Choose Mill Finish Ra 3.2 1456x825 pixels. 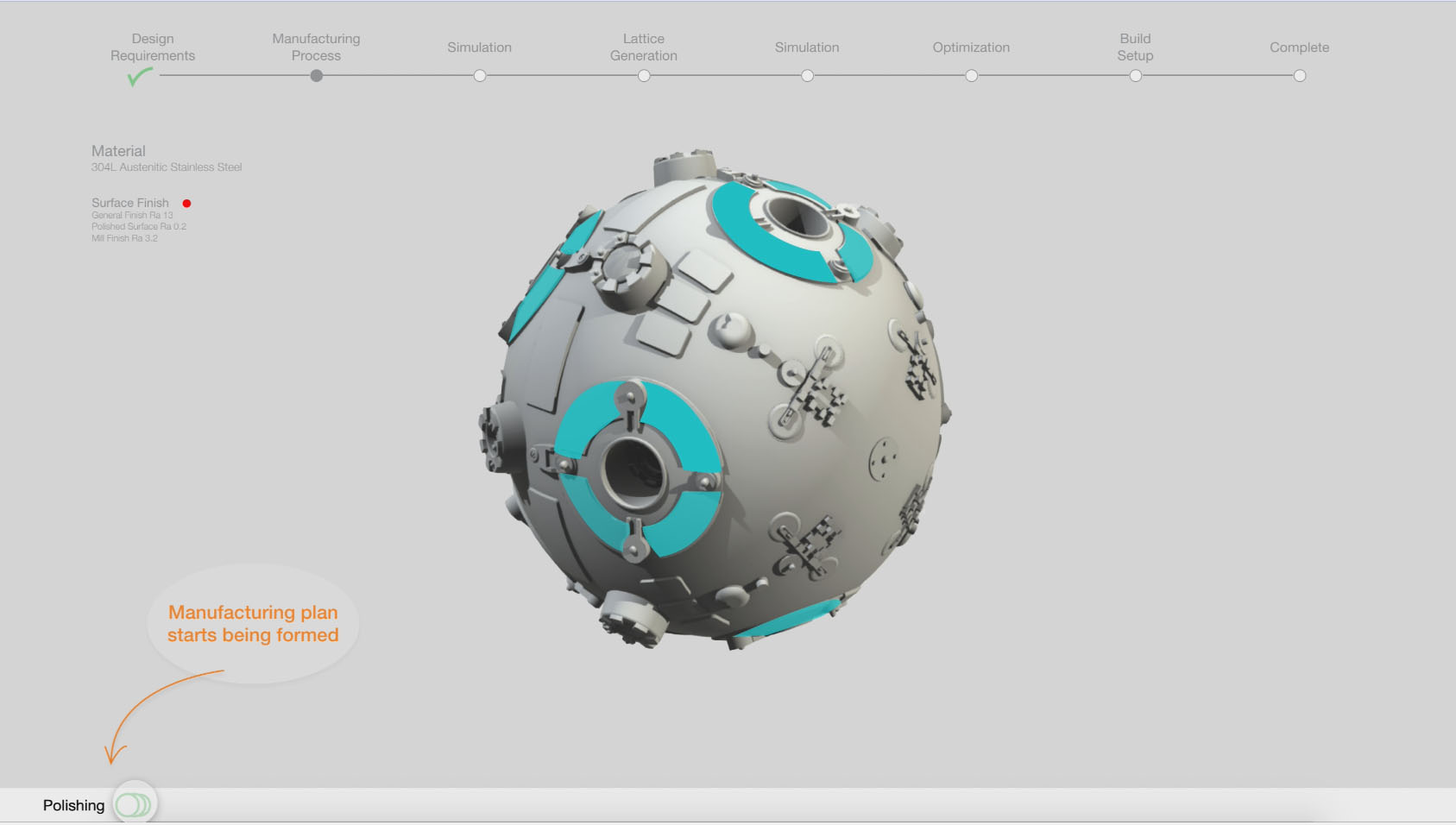[124, 238]
